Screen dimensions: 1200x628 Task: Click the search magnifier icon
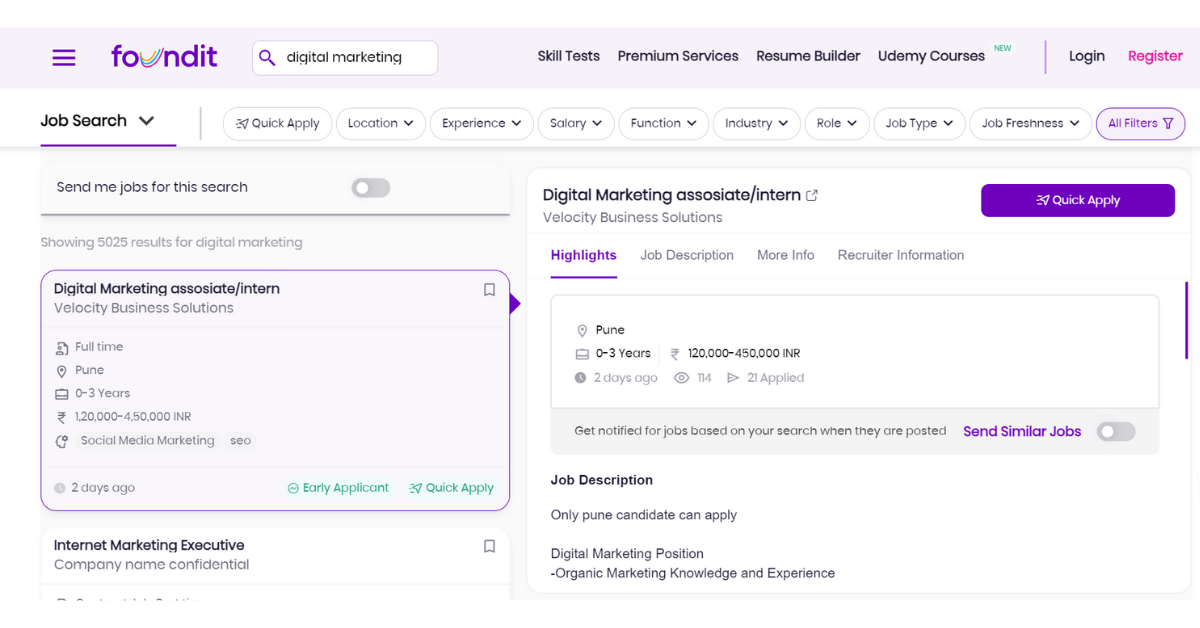pyautogui.click(x=267, y=58)
